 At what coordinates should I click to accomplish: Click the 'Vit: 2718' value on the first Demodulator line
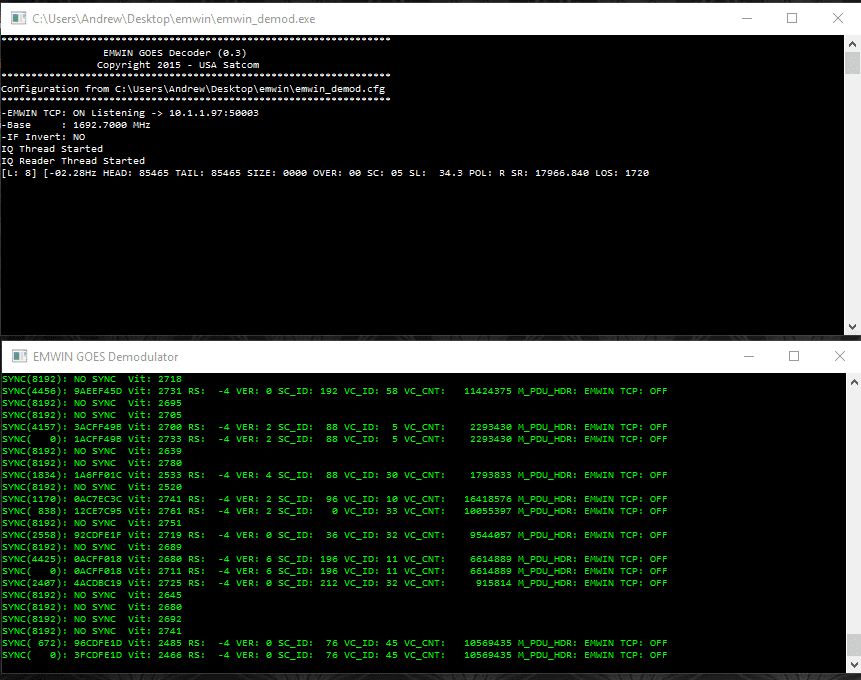click(155, 379)
